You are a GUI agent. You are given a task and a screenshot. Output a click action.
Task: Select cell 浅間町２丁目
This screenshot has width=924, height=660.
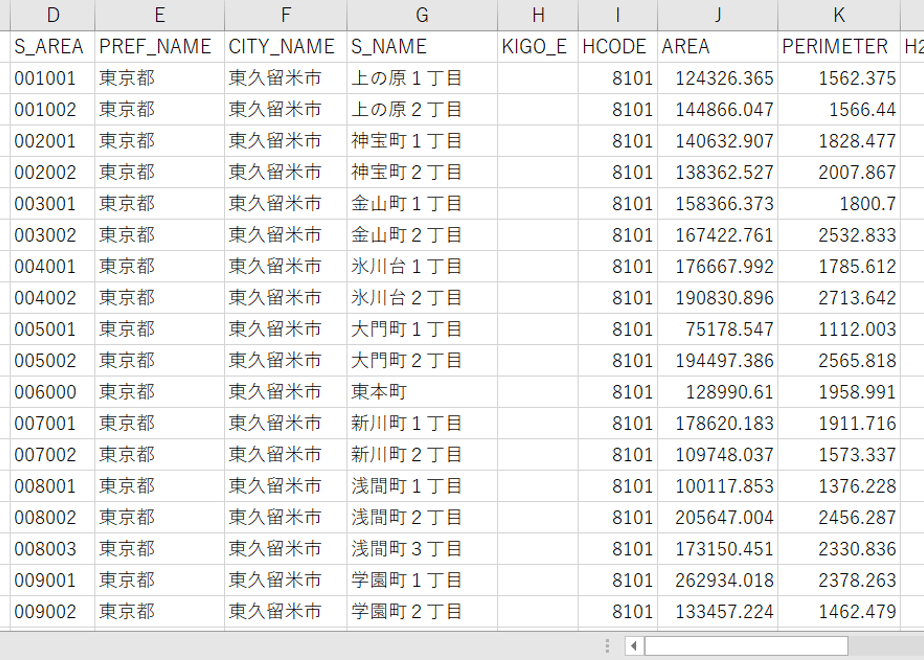(422, 517)
